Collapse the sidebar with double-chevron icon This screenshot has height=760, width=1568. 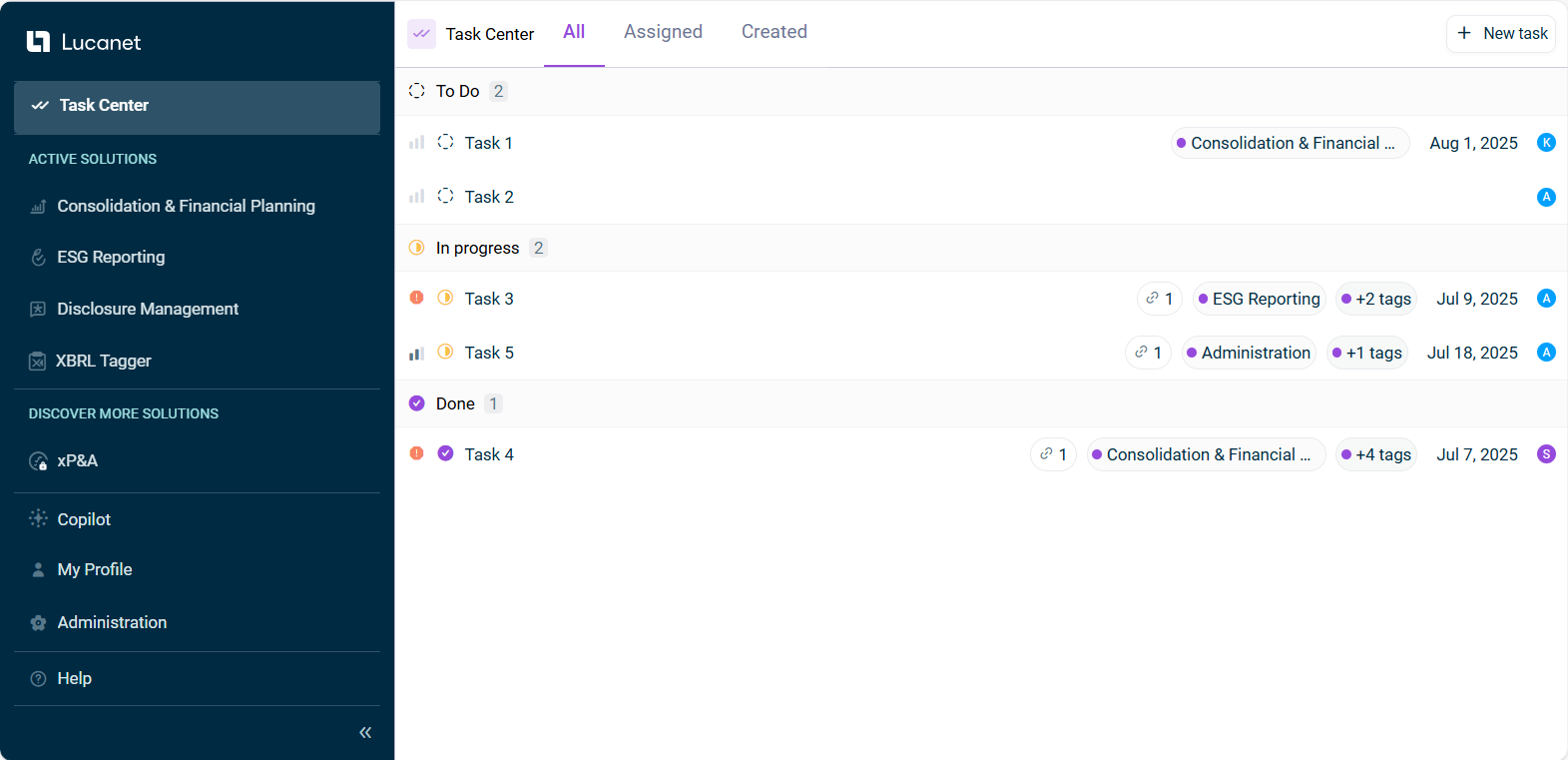tap(365, 733)
